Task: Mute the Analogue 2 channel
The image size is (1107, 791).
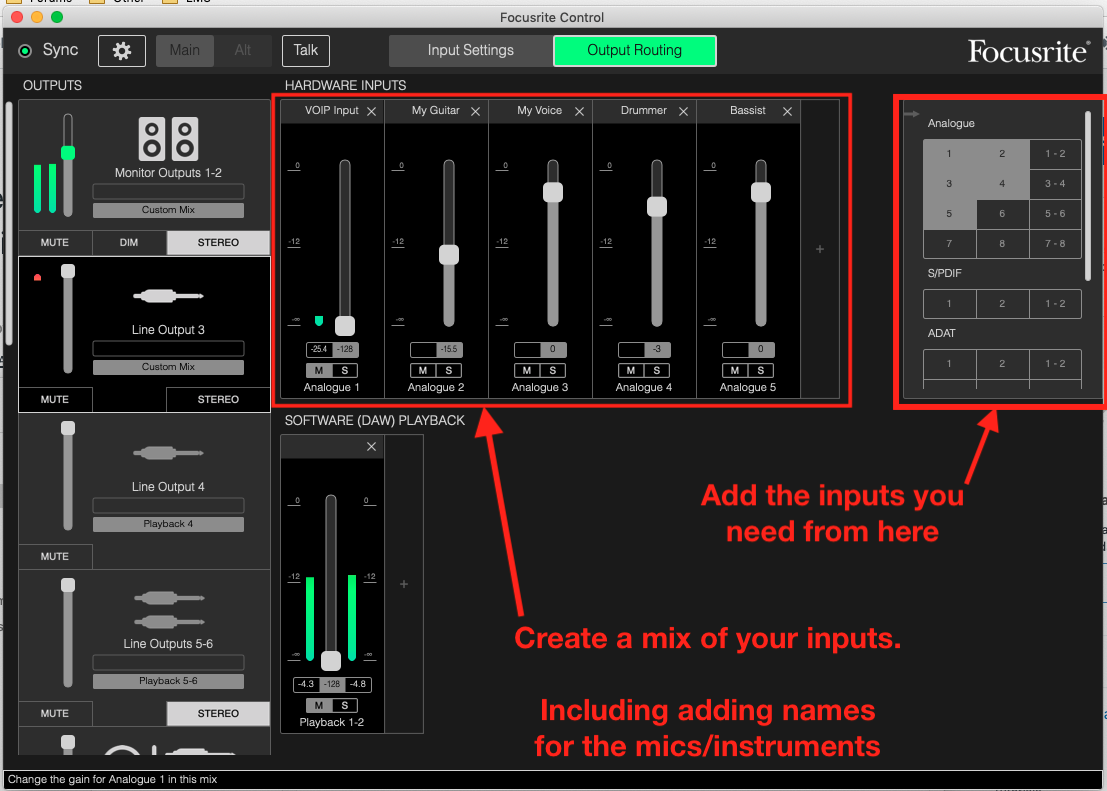Action: point(423,370)
